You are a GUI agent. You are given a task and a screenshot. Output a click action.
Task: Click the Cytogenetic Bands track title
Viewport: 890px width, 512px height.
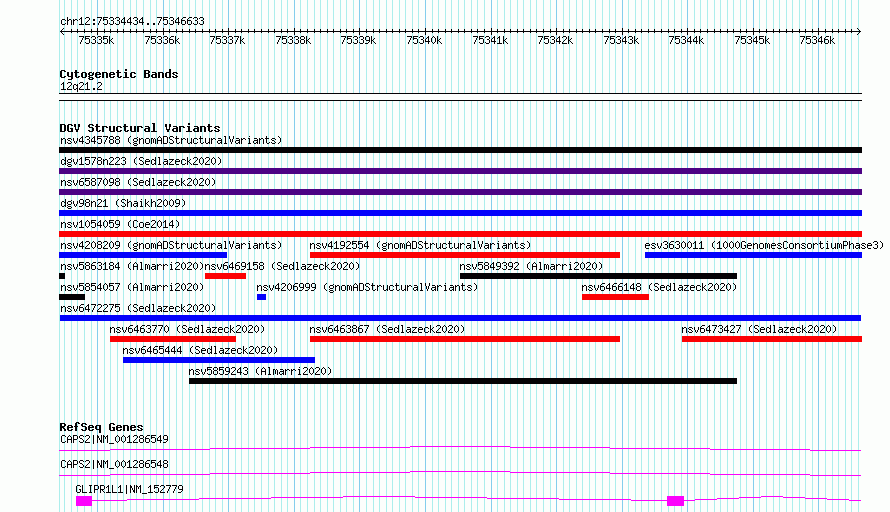[x=119, y=74]
